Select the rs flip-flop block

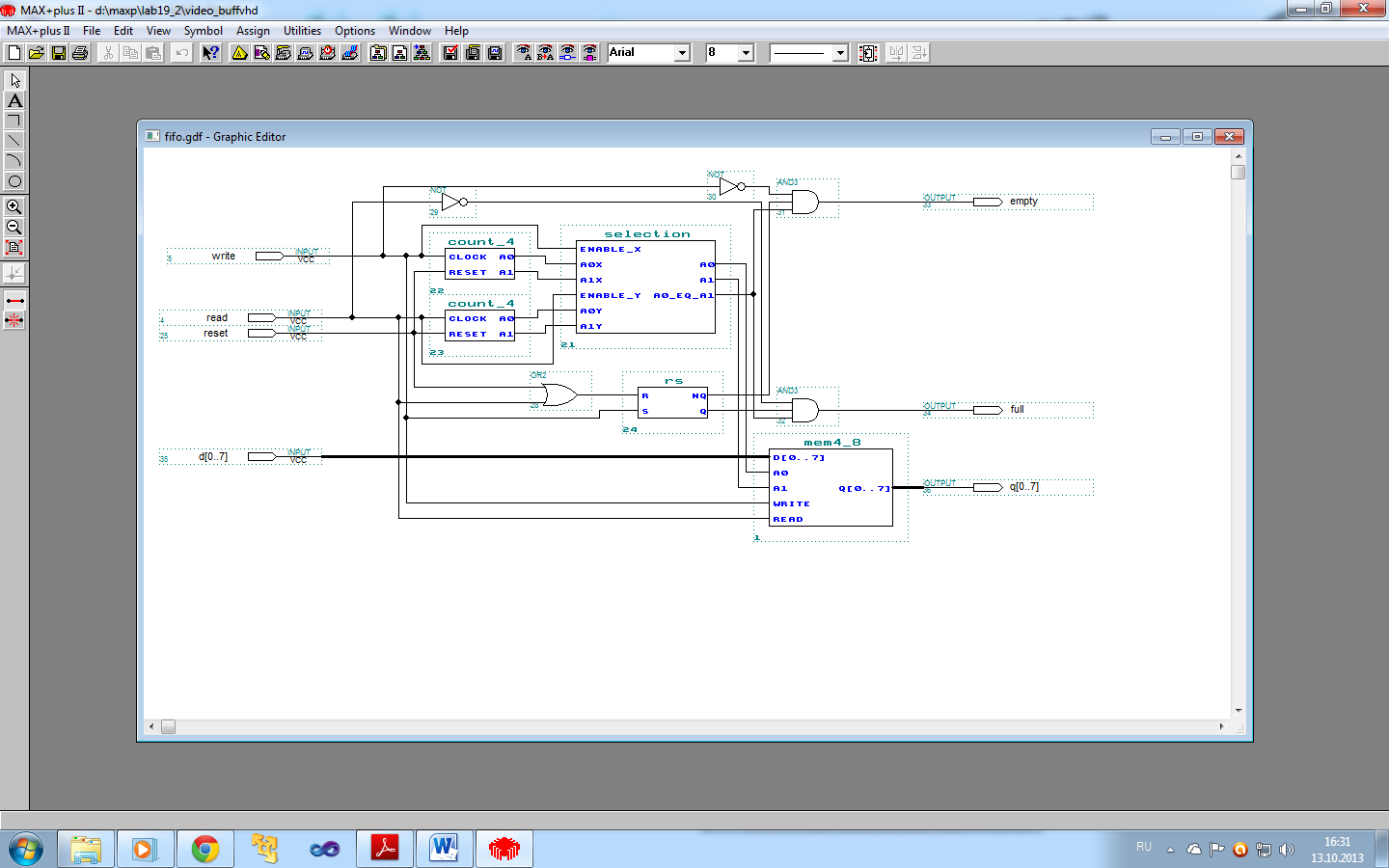point(672,403)
